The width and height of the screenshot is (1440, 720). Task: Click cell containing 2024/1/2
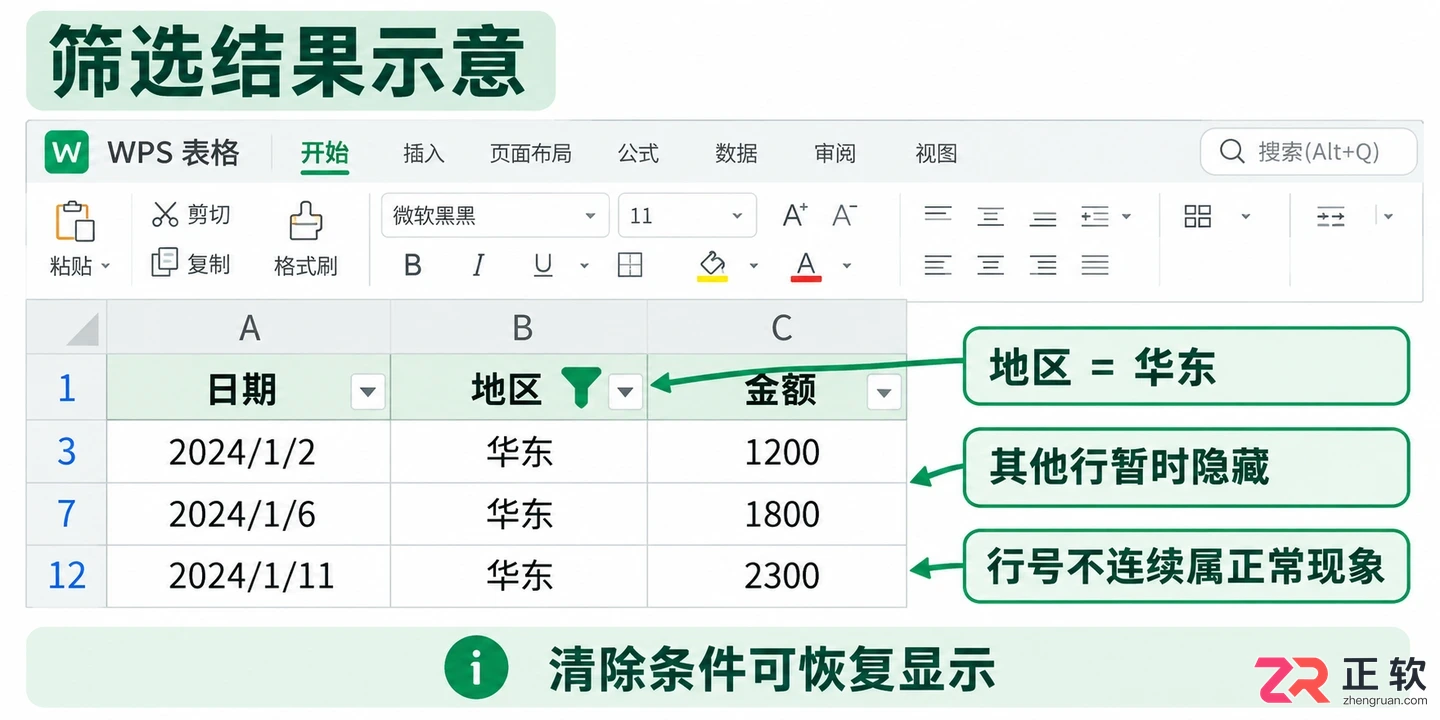pos(249,452)
